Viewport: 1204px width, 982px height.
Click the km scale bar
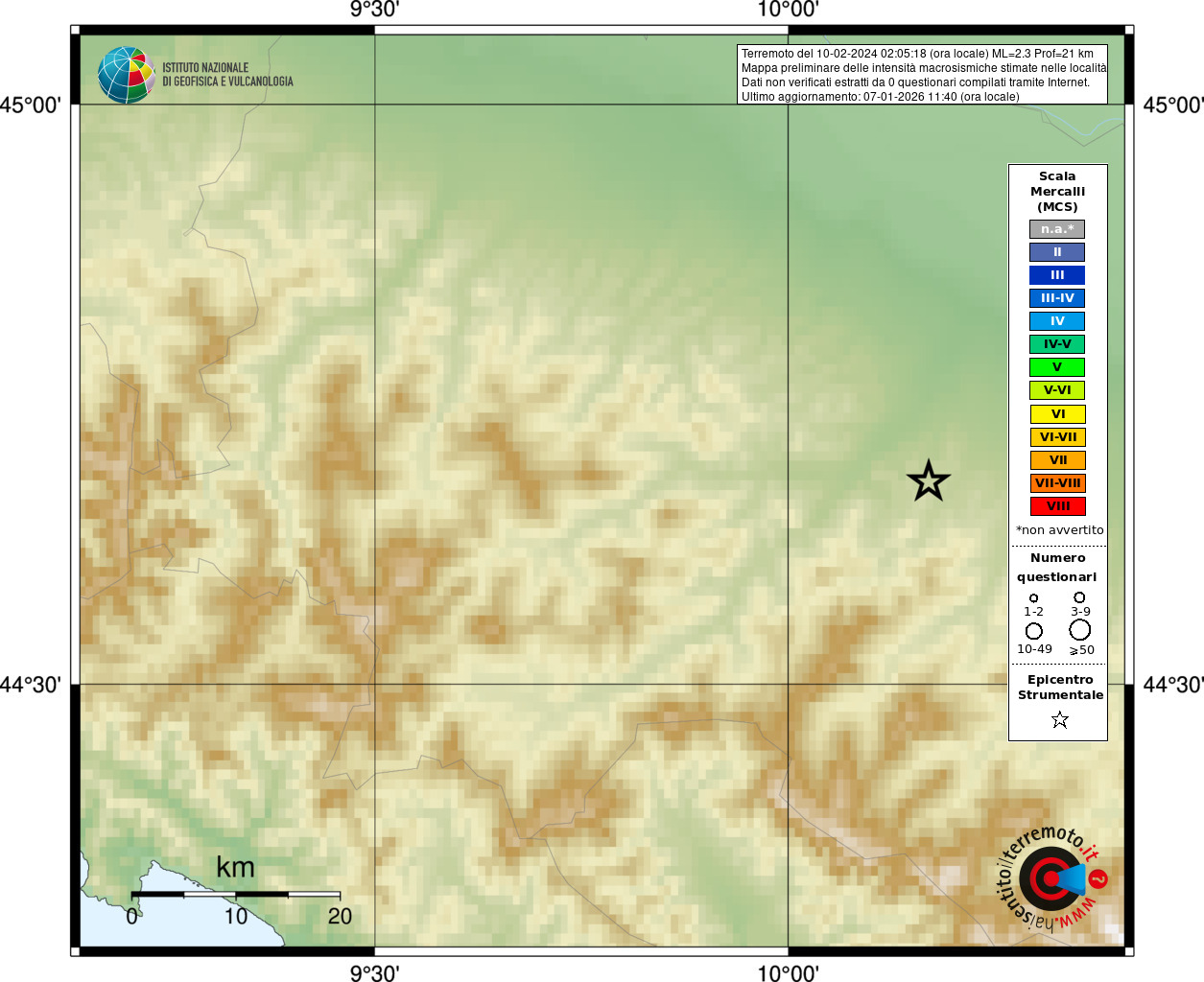click(236, 894)
